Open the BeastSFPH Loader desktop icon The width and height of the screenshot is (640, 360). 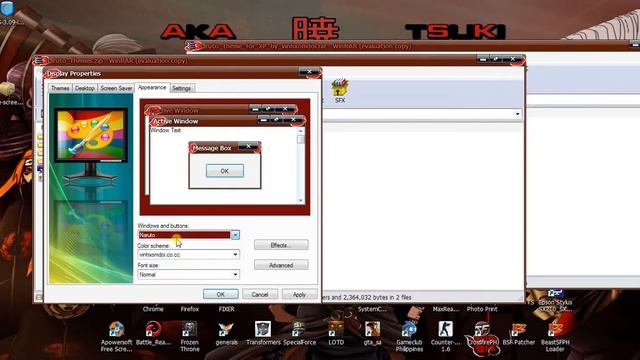pyautogui.click(x=555, y=337)
